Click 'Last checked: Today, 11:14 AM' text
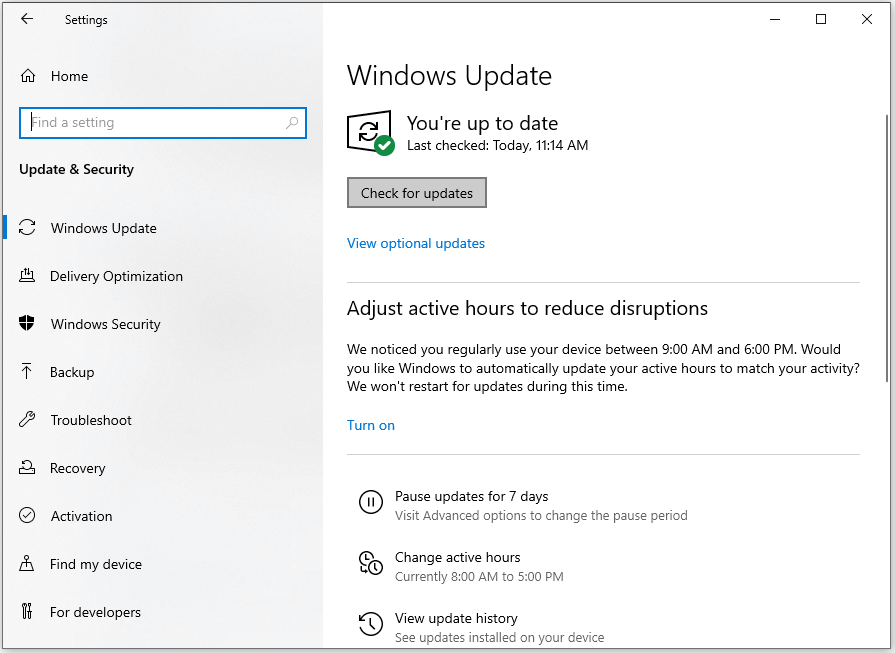The width and height of the screenshot is (895, 653). point(497,146)
